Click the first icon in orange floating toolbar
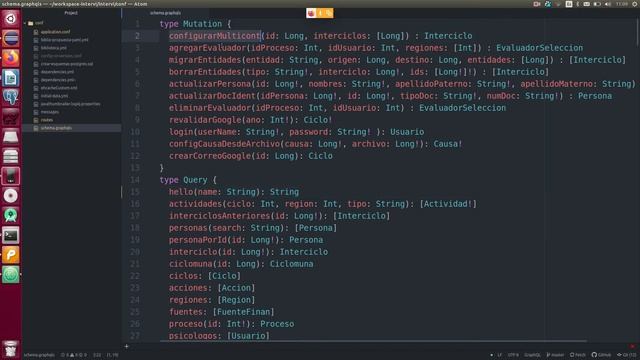Image resolution: width=640 pixels, height=360 pixels. (311, 13)
